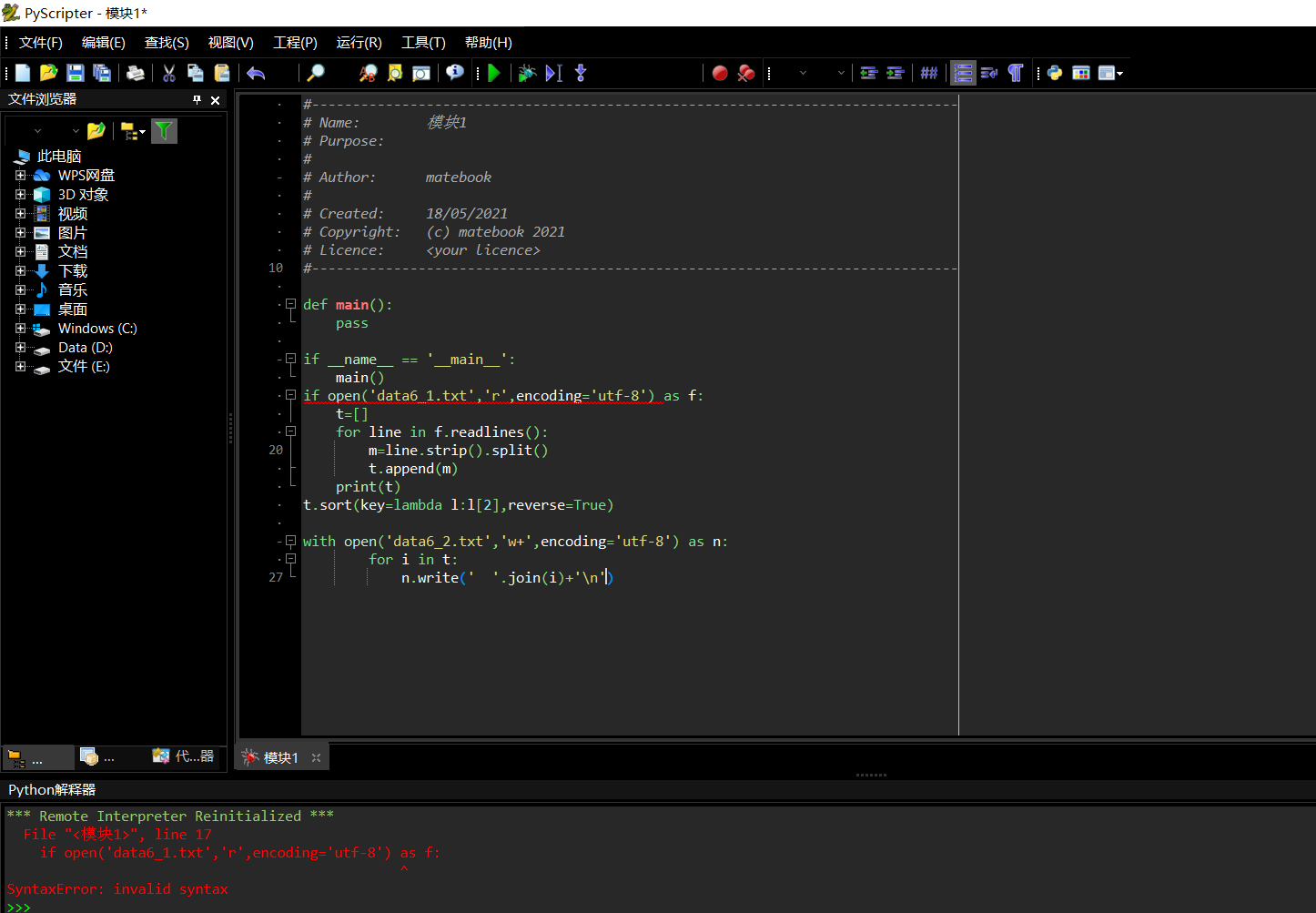Click the Python engine icon in toolbar

point(1055,73)
